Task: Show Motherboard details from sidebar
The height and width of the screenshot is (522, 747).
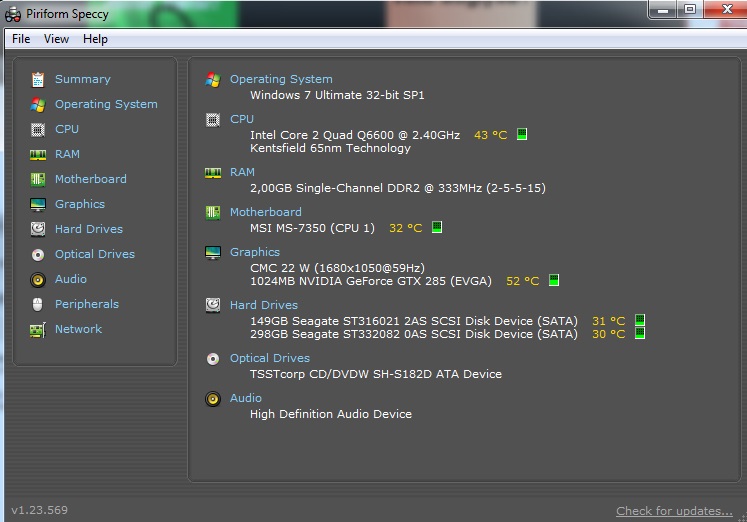Action: tap(91, 179)
